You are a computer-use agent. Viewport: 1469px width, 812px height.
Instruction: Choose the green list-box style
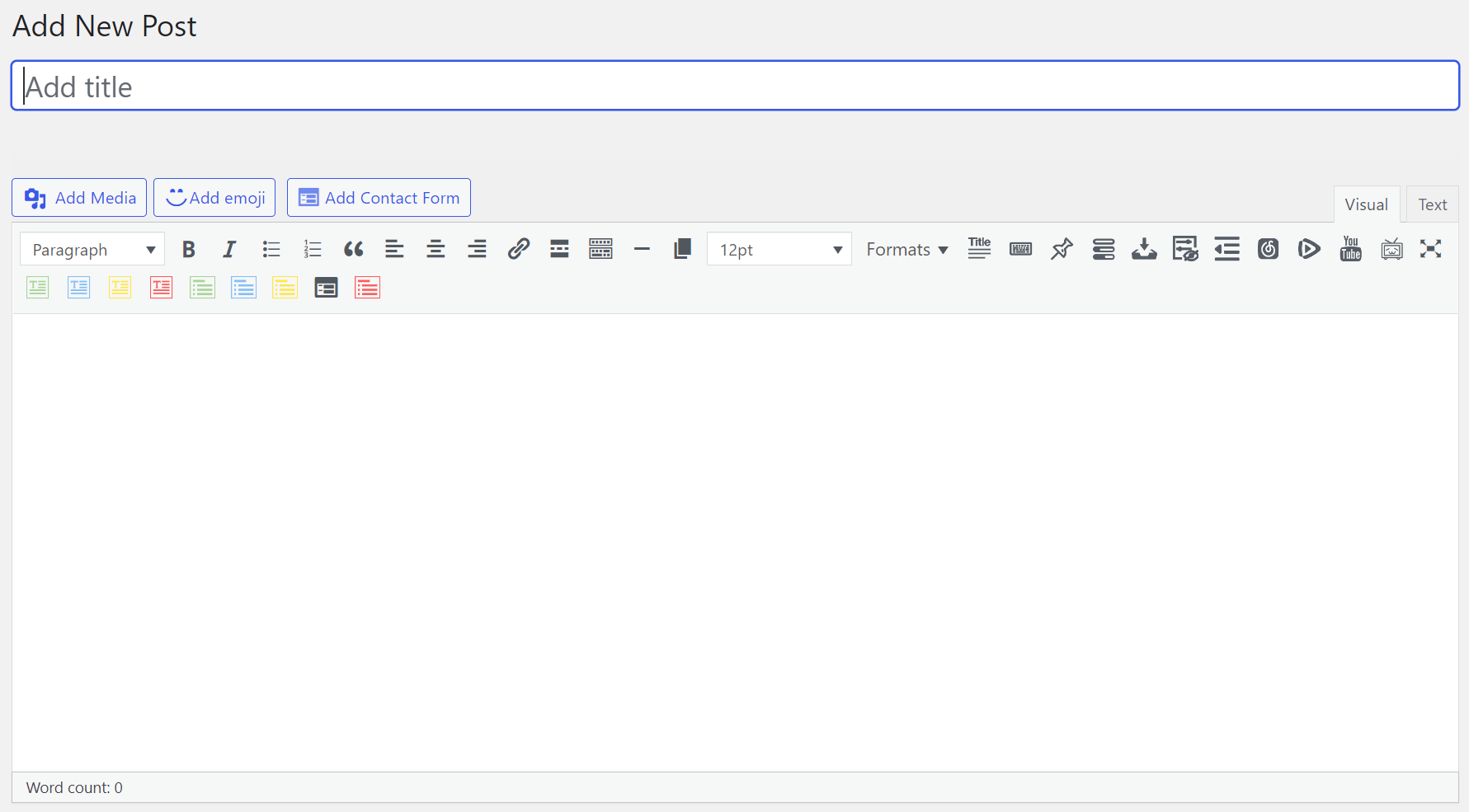(202, 287)
